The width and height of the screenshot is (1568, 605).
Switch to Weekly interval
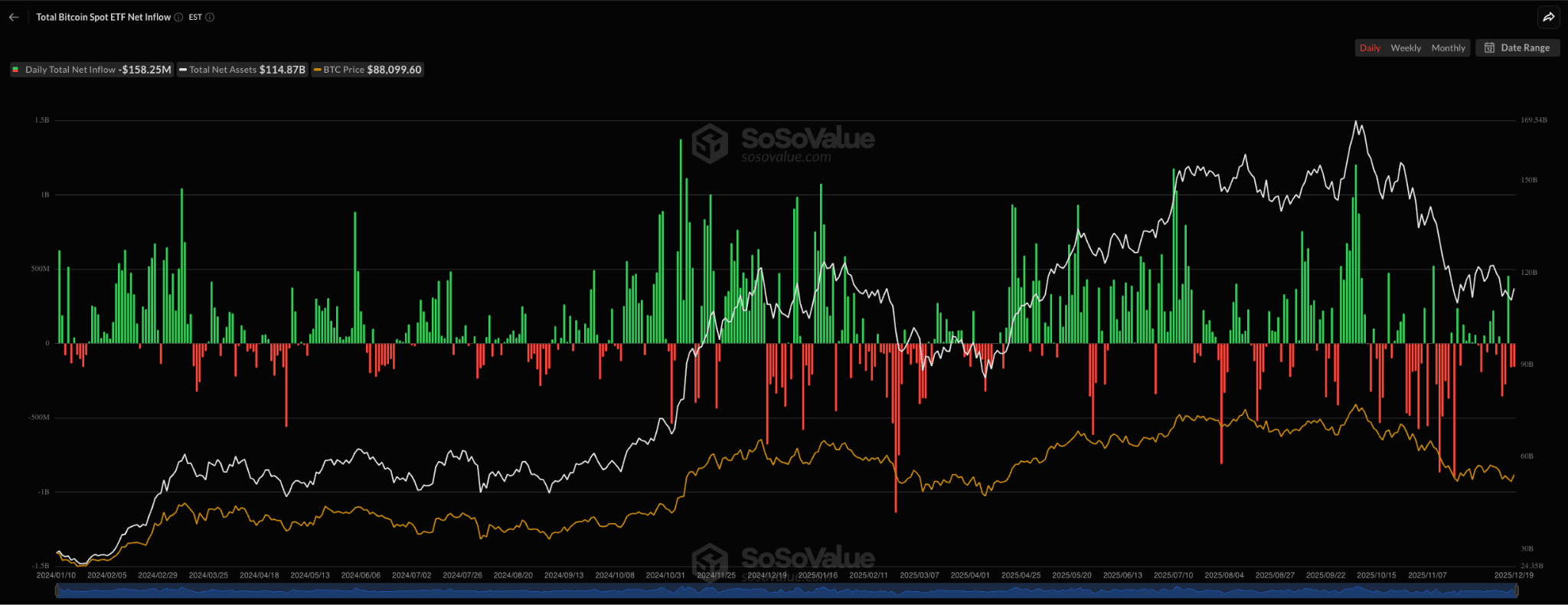[1406, 47]
